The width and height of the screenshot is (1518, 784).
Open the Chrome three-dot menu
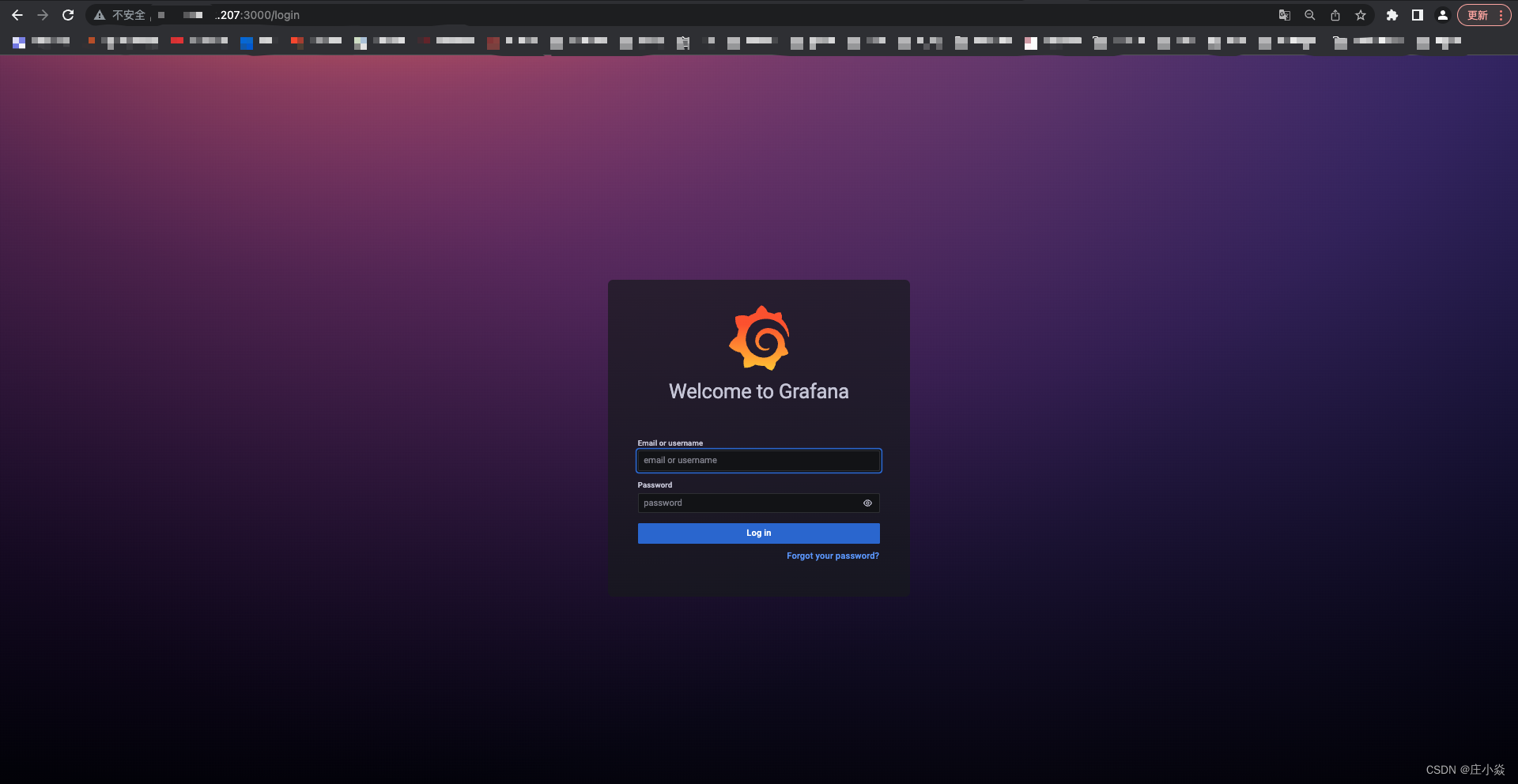(1501, 15)
